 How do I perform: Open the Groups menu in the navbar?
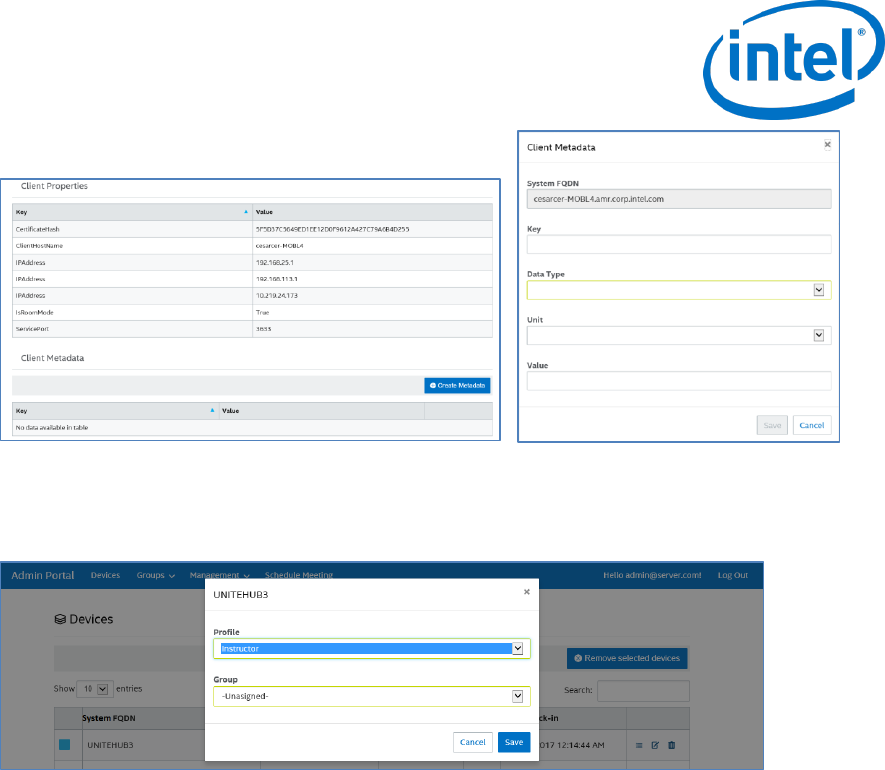click(156, 575)
